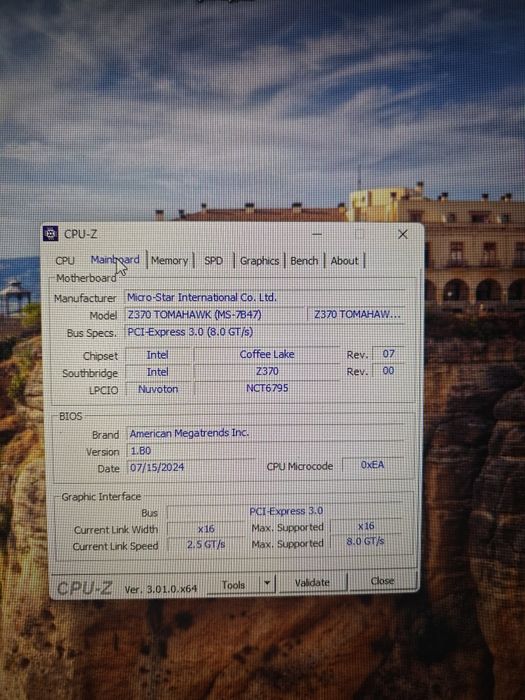Click the Close button at bottom
The image size is (525, 700).
click(x=382, y=581)
